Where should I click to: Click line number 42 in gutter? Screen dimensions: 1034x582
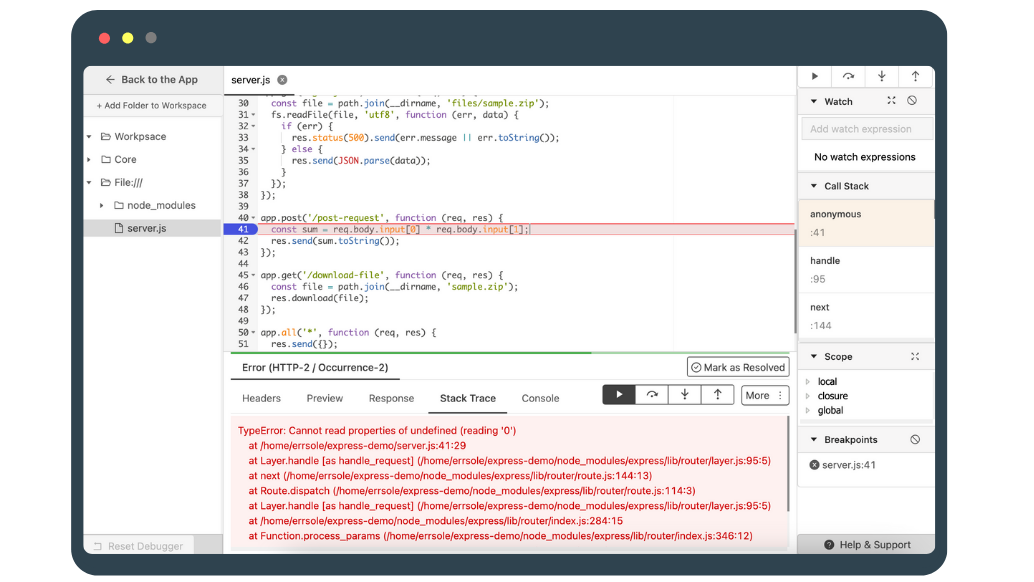tap(243, 241)
